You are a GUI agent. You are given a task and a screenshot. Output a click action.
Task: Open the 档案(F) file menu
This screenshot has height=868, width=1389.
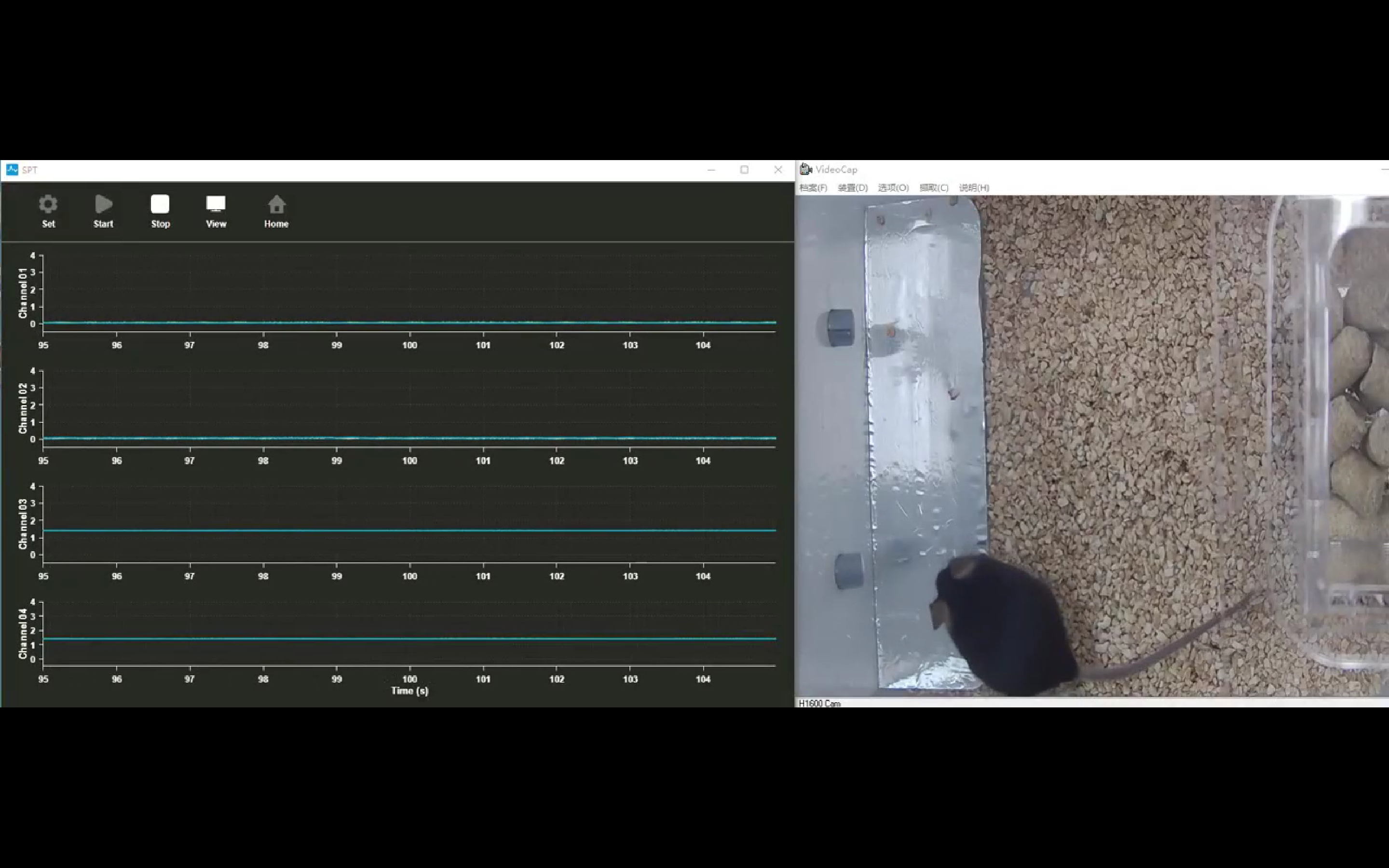tap(813, 188)
